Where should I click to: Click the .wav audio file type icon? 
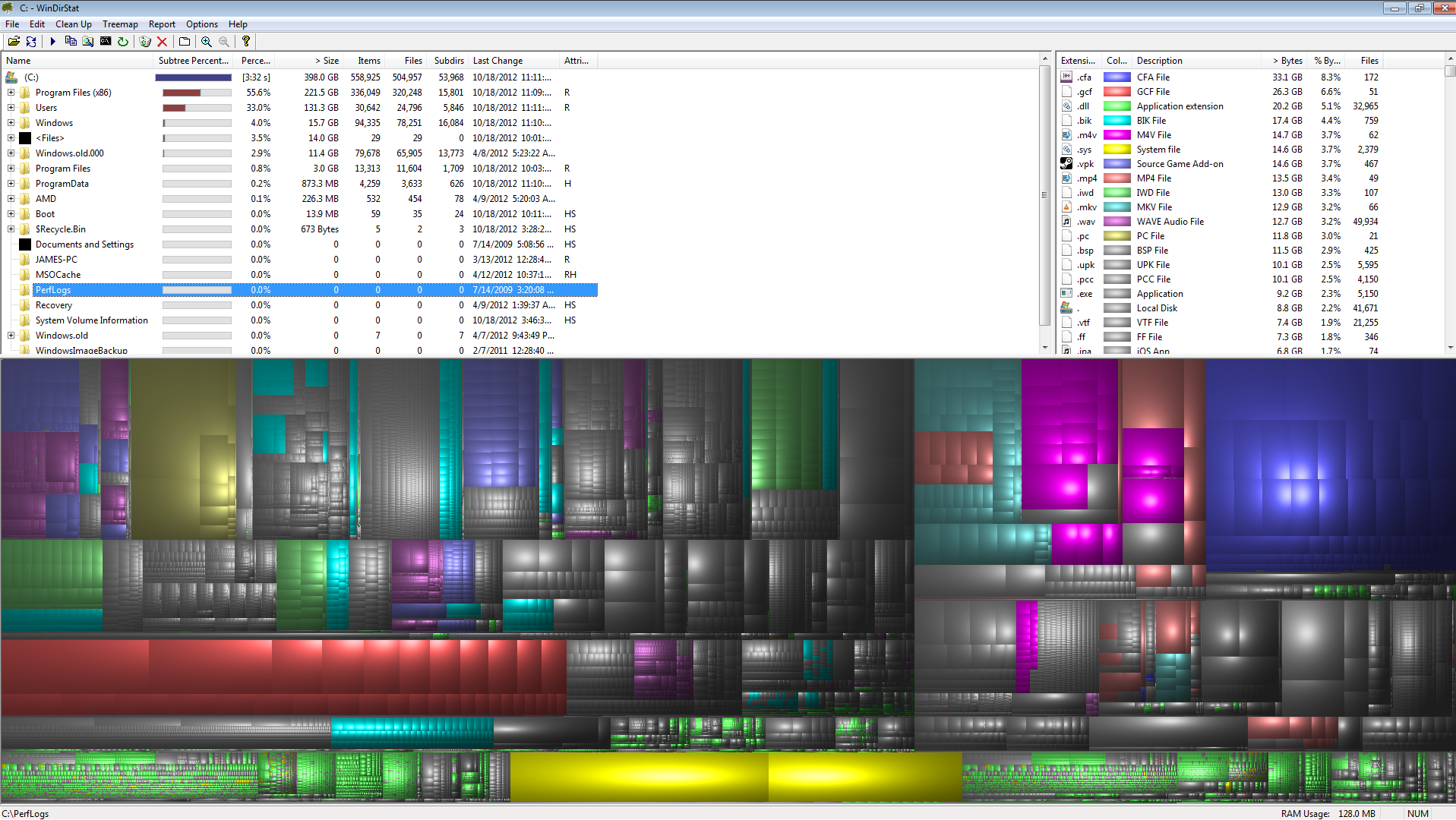[x=1066, y=222]
